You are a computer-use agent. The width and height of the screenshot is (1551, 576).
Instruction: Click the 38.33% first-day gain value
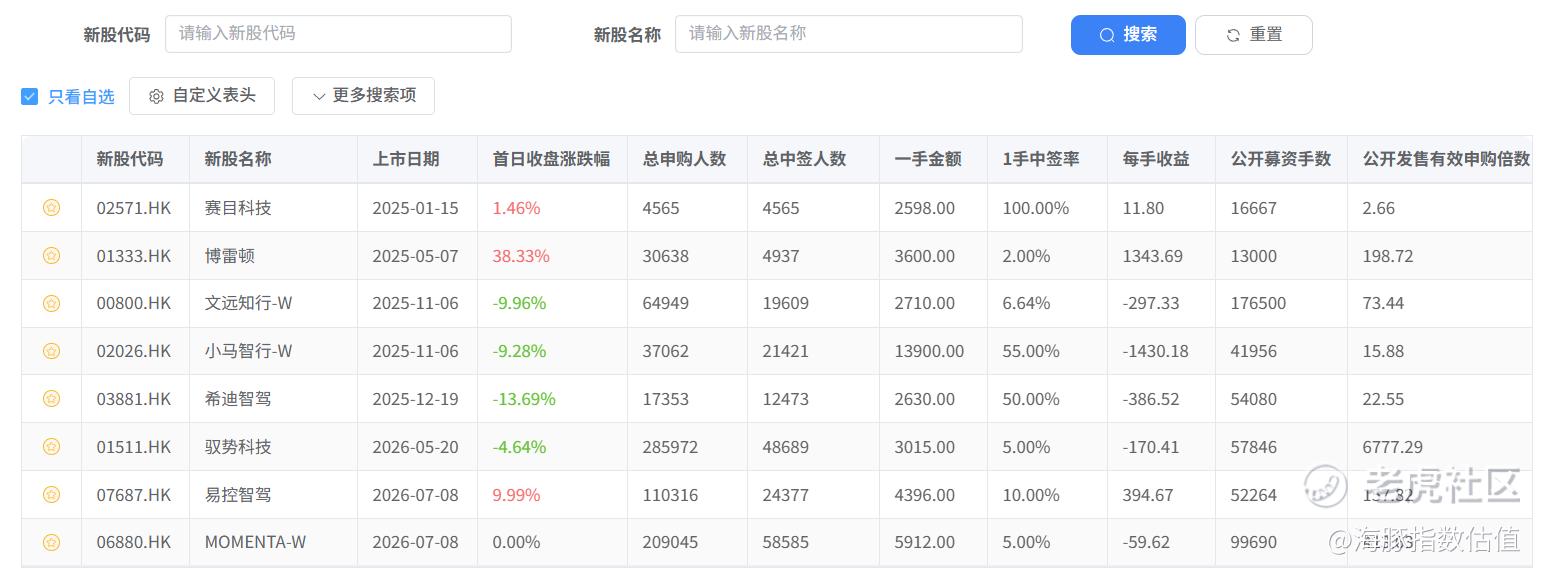click(x=521, y=256)
